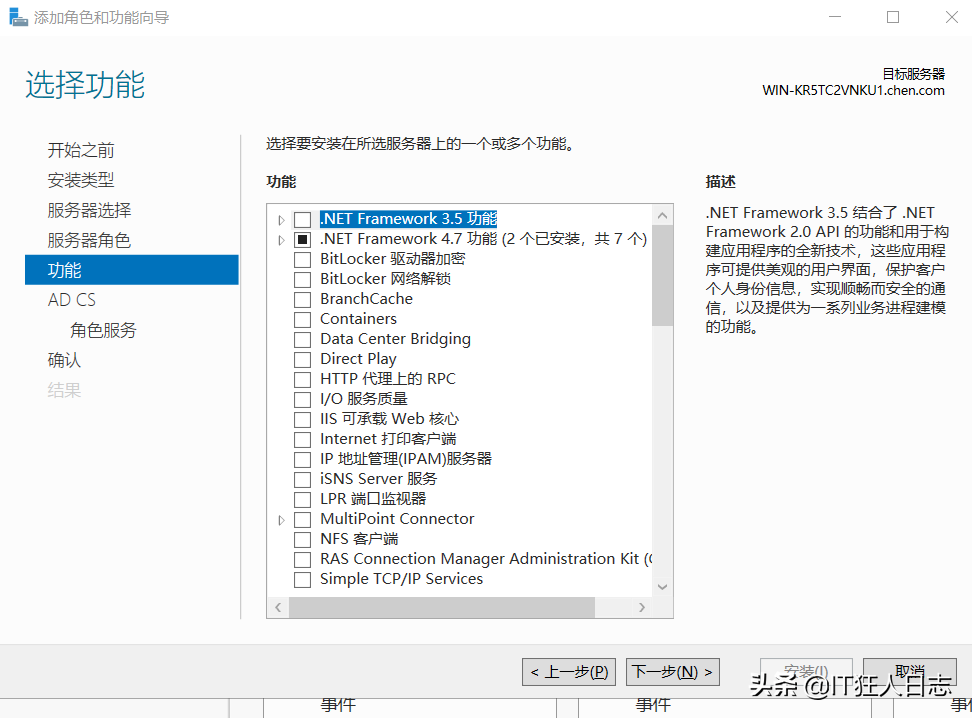Enable I/O 服务质量 checkbox
Screen dimensions: 972x718
303,399
